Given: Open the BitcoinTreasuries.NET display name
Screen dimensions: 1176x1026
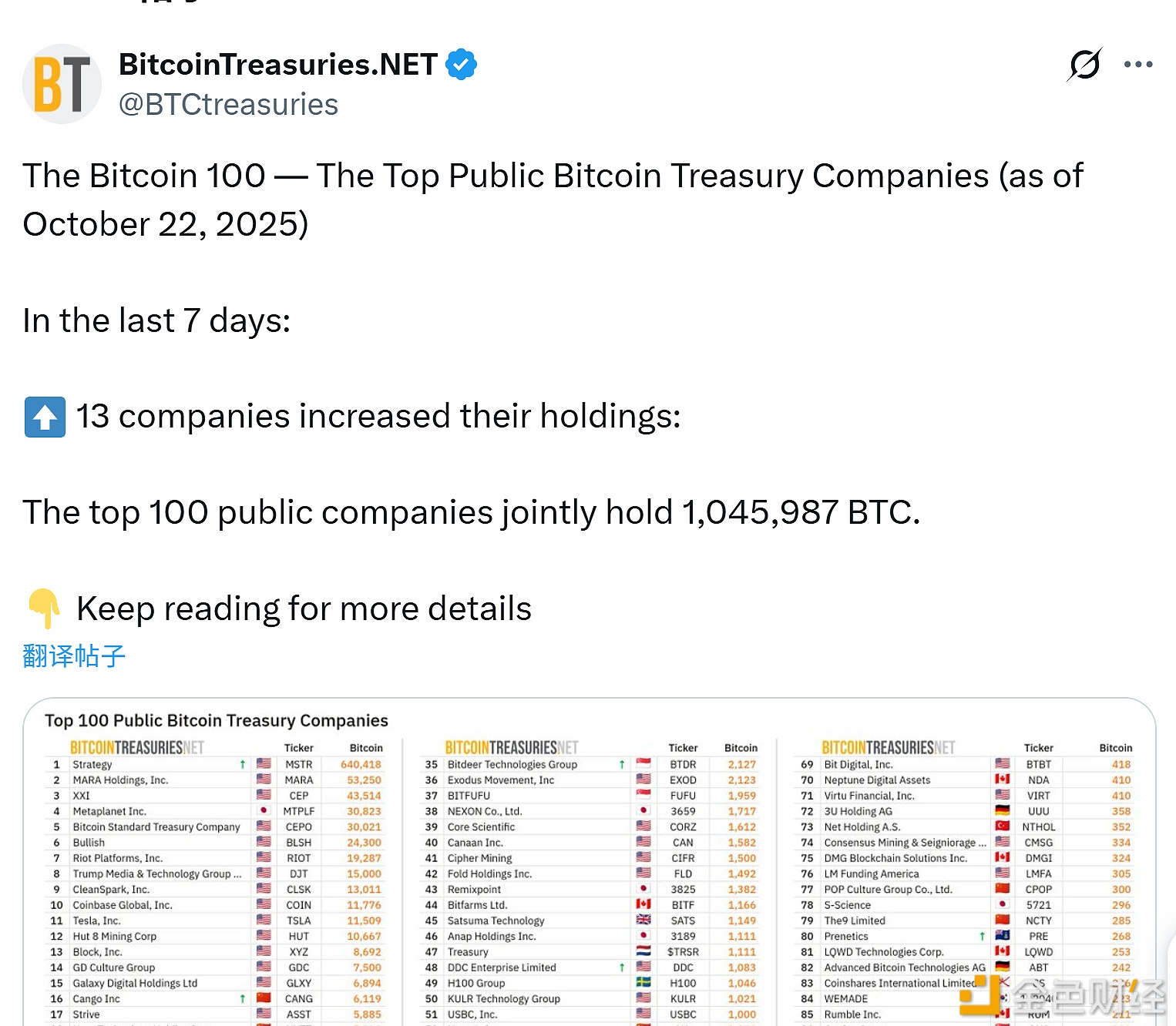Looking at the screenshot, I should coord(278,65).
